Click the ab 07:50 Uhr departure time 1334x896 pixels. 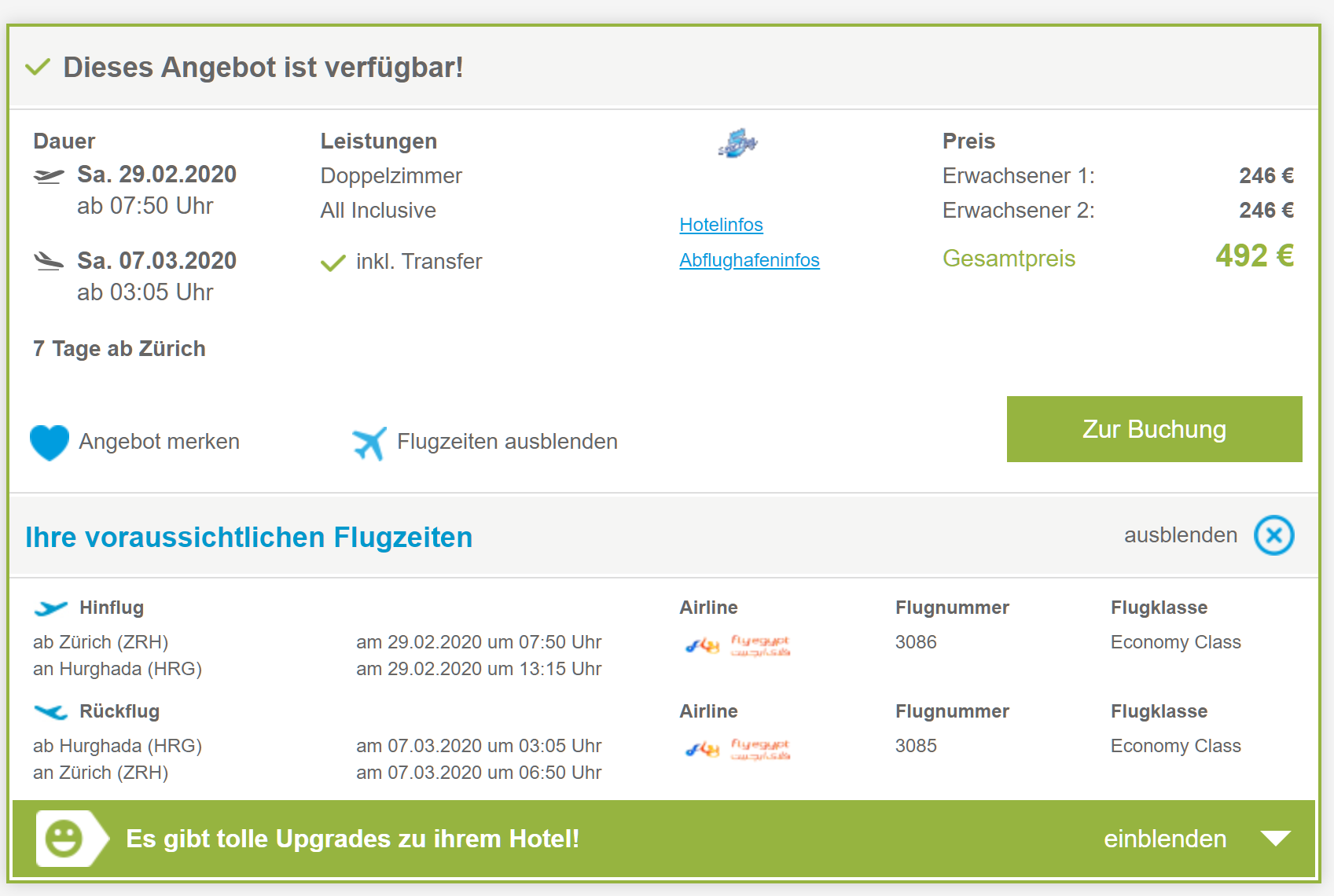point(145,206)
